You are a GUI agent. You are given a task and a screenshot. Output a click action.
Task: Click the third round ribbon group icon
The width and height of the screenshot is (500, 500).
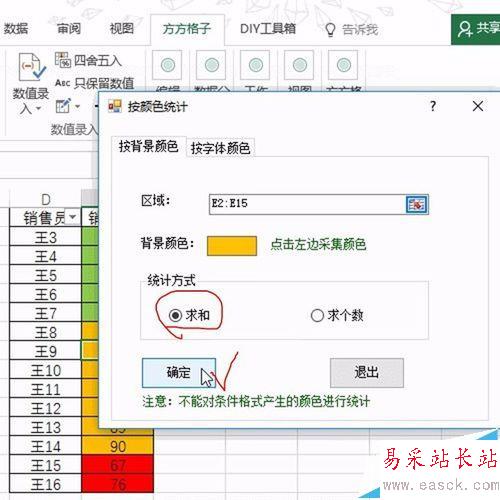coord(255,65)
